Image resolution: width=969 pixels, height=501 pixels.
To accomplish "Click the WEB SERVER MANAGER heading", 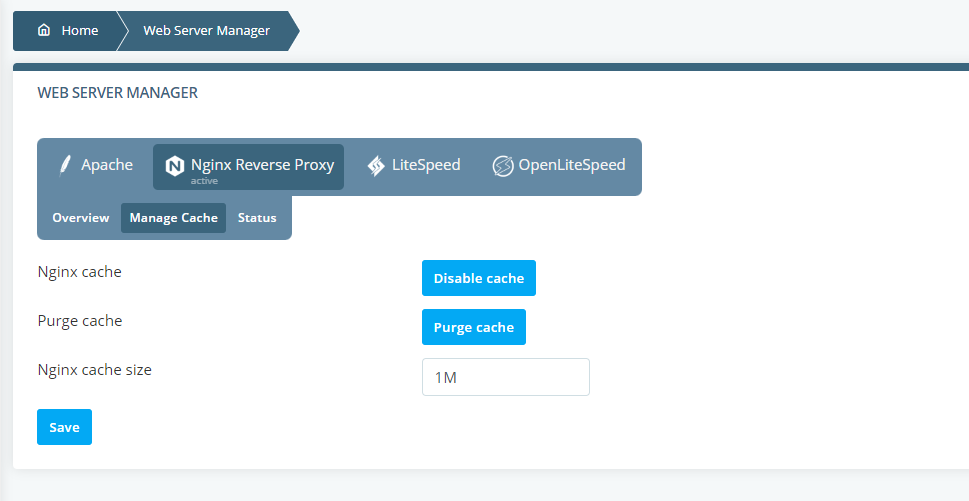I will coord(117,93).
